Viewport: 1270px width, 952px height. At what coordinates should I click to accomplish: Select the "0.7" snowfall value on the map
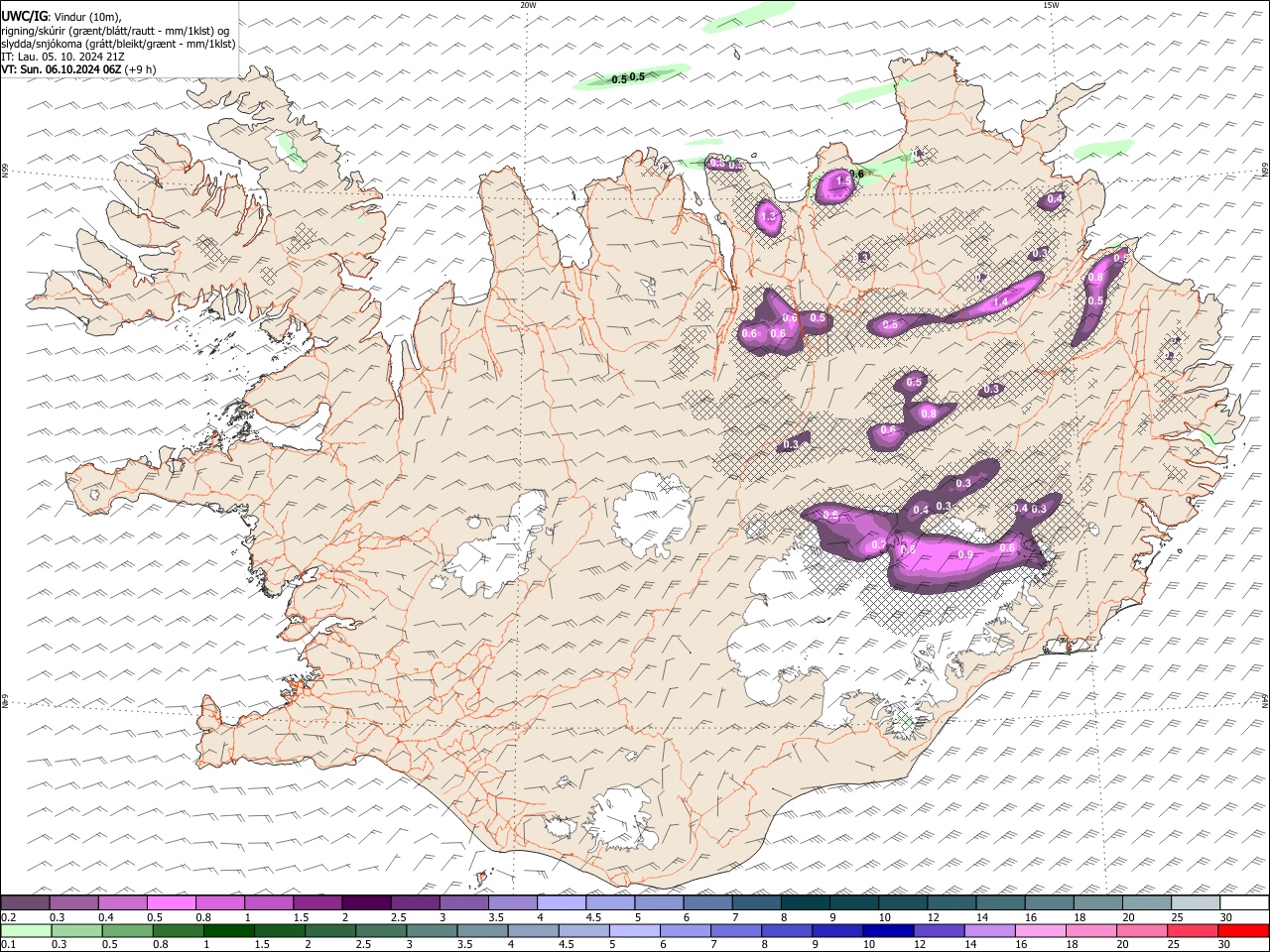(878, 545)
